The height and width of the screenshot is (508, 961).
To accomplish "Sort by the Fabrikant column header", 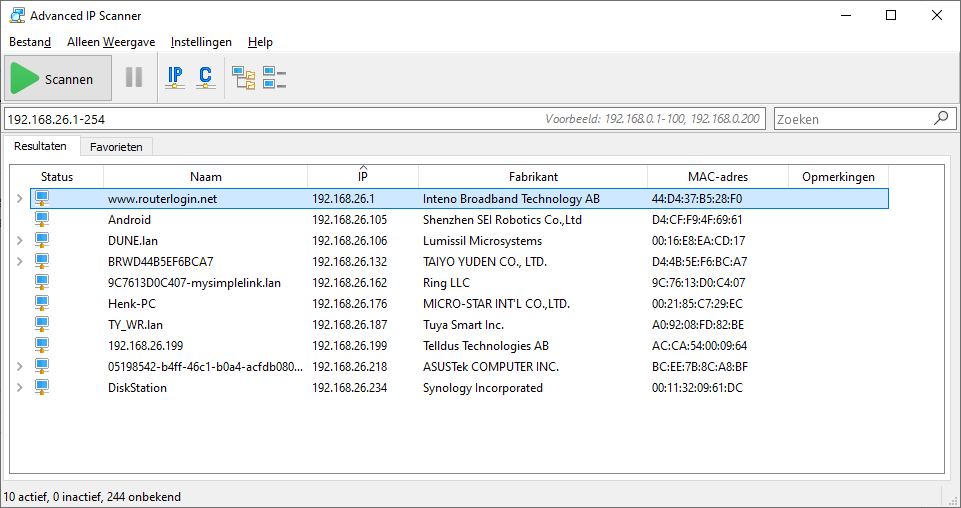I will (x=533, y=176).
